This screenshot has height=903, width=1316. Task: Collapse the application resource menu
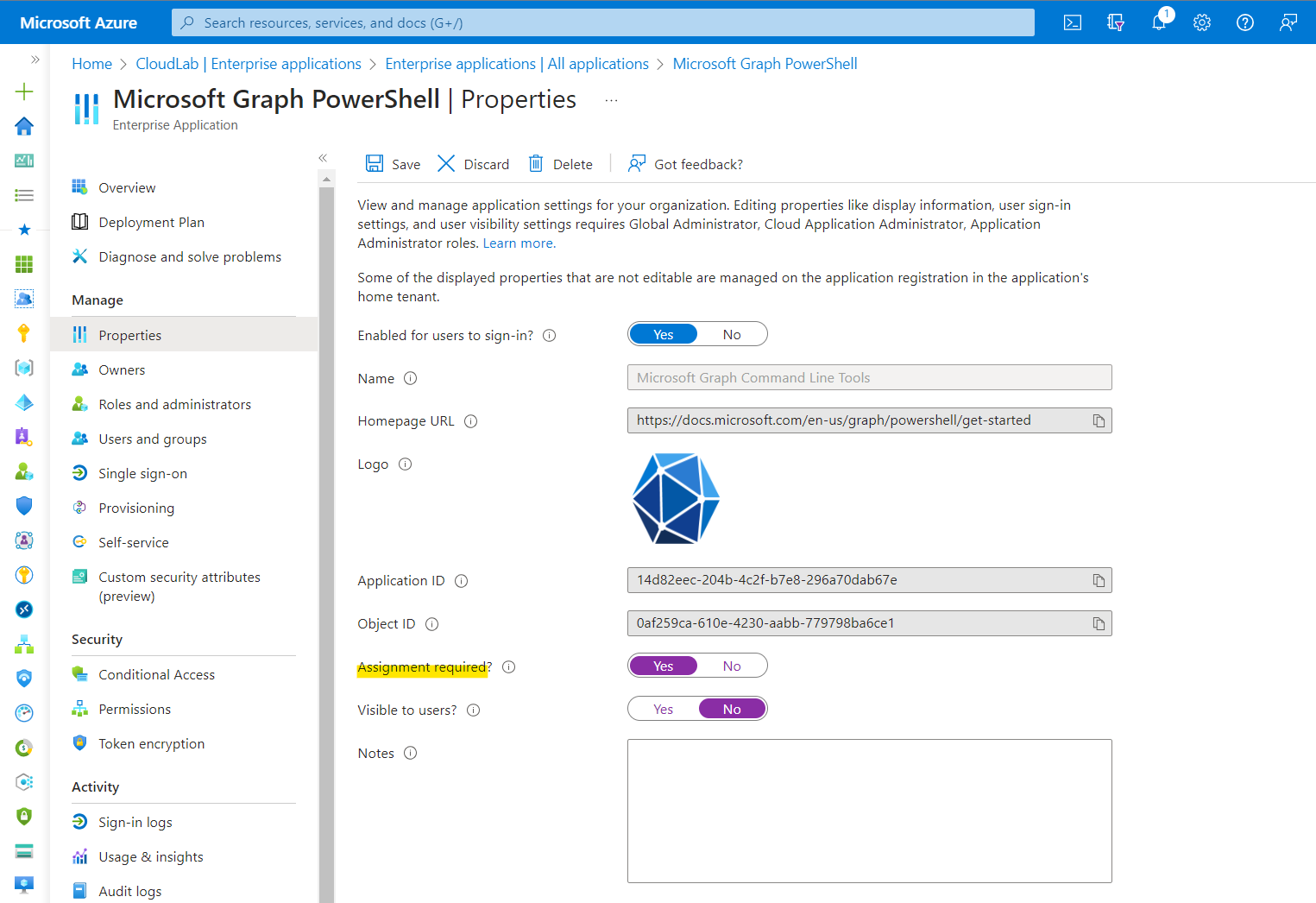(323, 158)
